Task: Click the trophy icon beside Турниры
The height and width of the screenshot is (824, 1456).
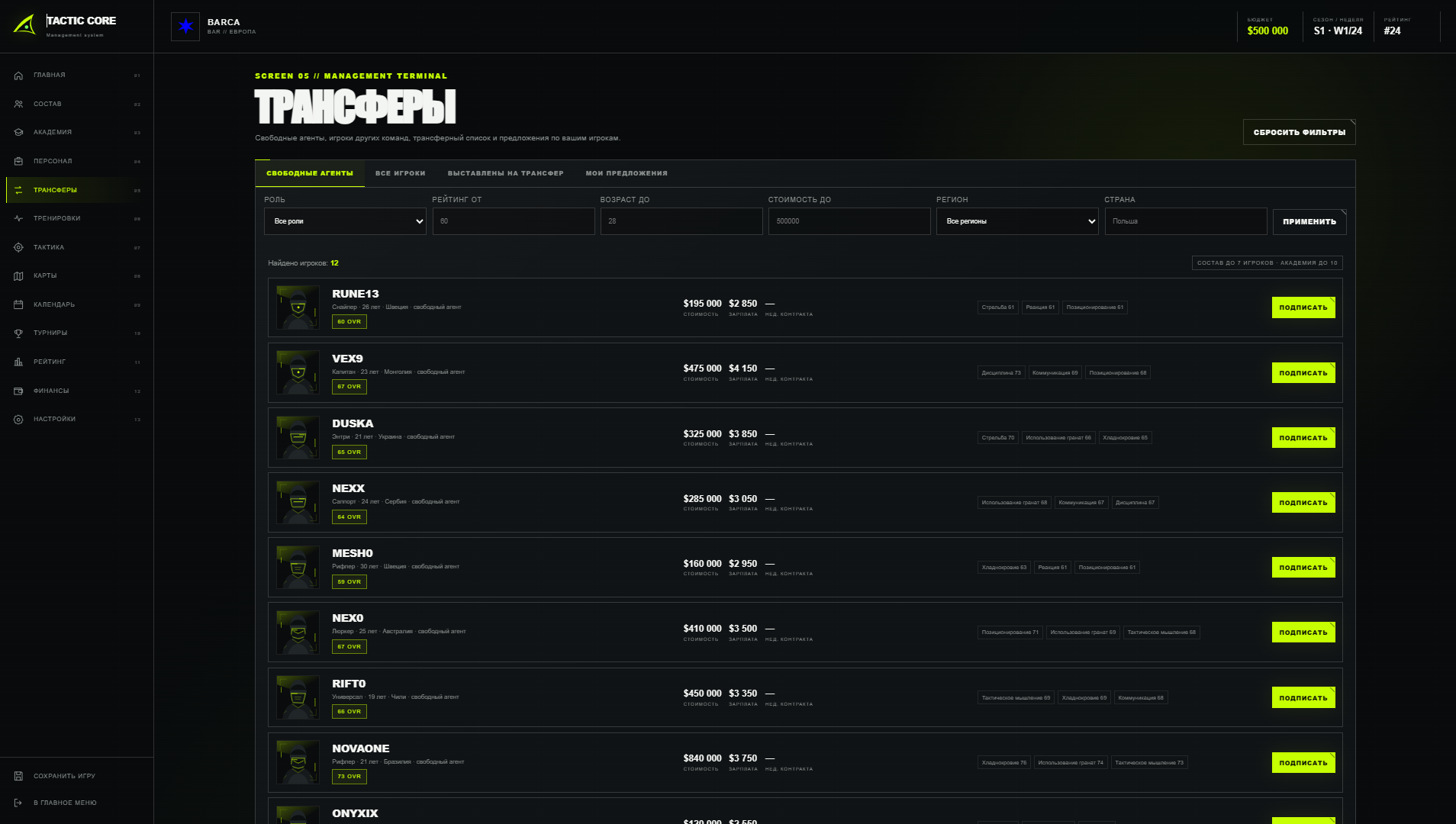Action: 18,333
